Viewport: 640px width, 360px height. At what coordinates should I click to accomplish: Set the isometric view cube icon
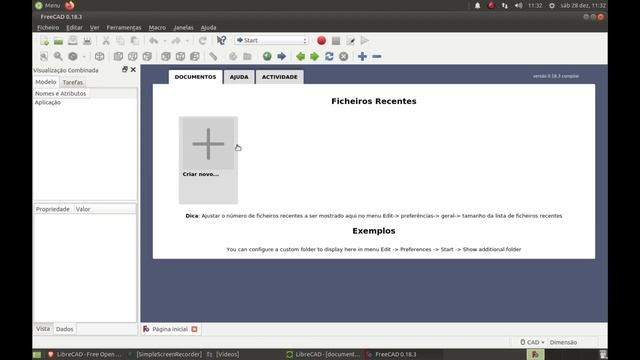(x=99, y=56)
